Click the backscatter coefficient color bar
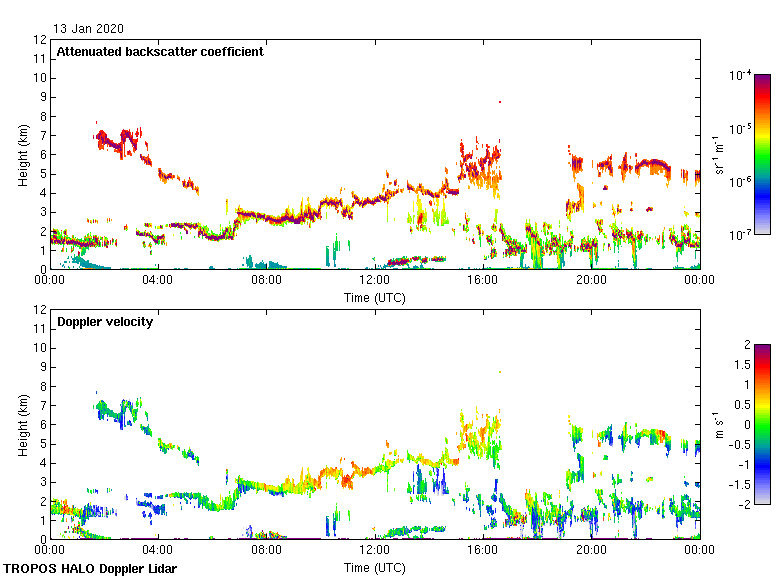780x580 pixels. (762, 154)
